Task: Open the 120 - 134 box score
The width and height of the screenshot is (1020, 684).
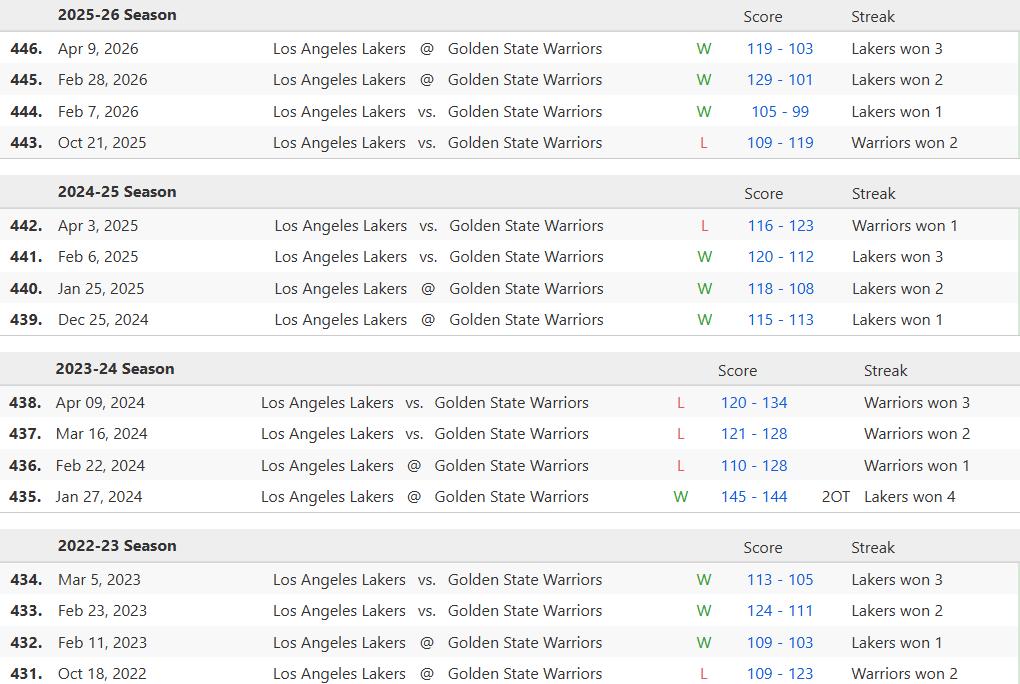Action: (x=753, y=403)
